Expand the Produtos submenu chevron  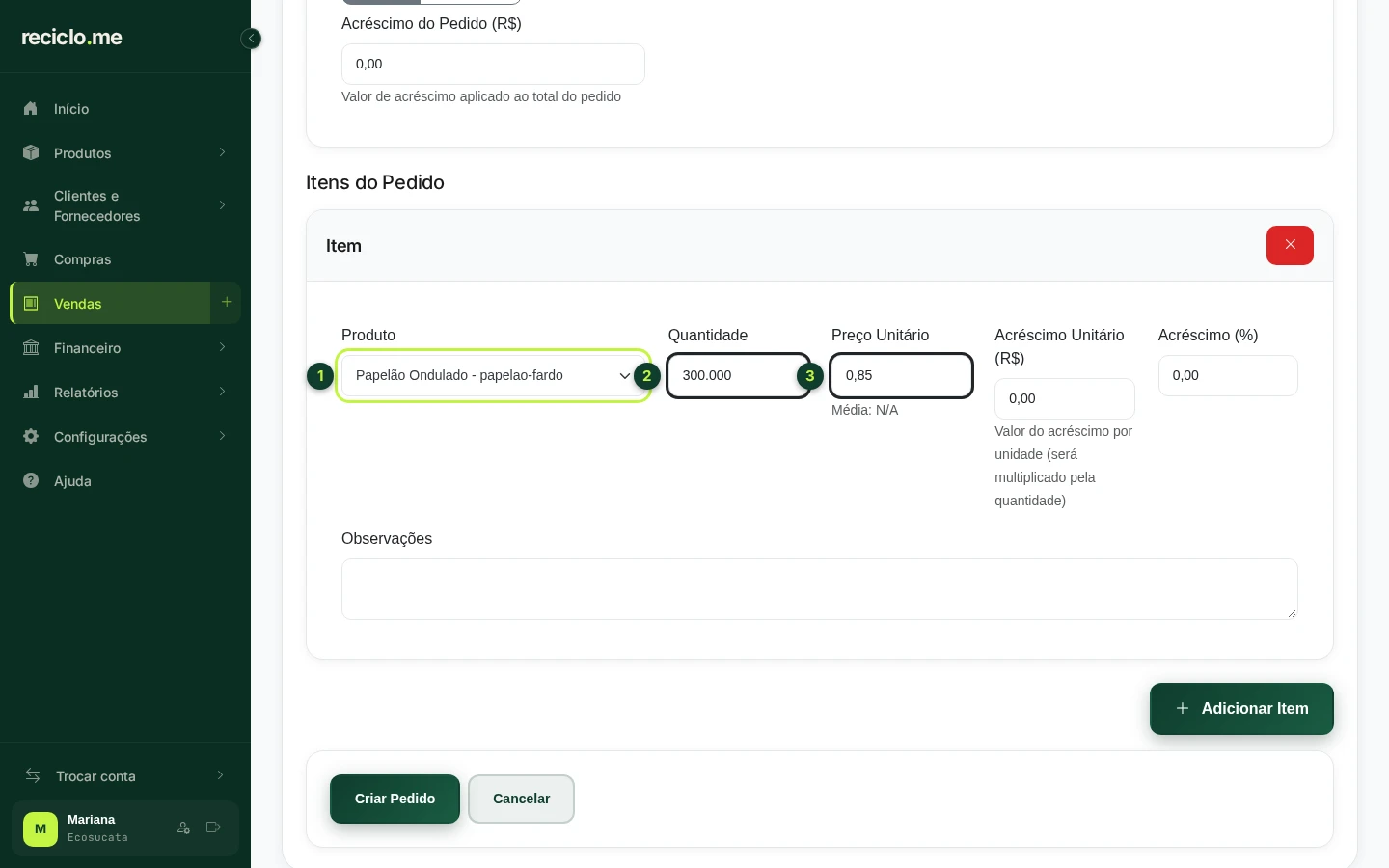(x=222, y=152)
